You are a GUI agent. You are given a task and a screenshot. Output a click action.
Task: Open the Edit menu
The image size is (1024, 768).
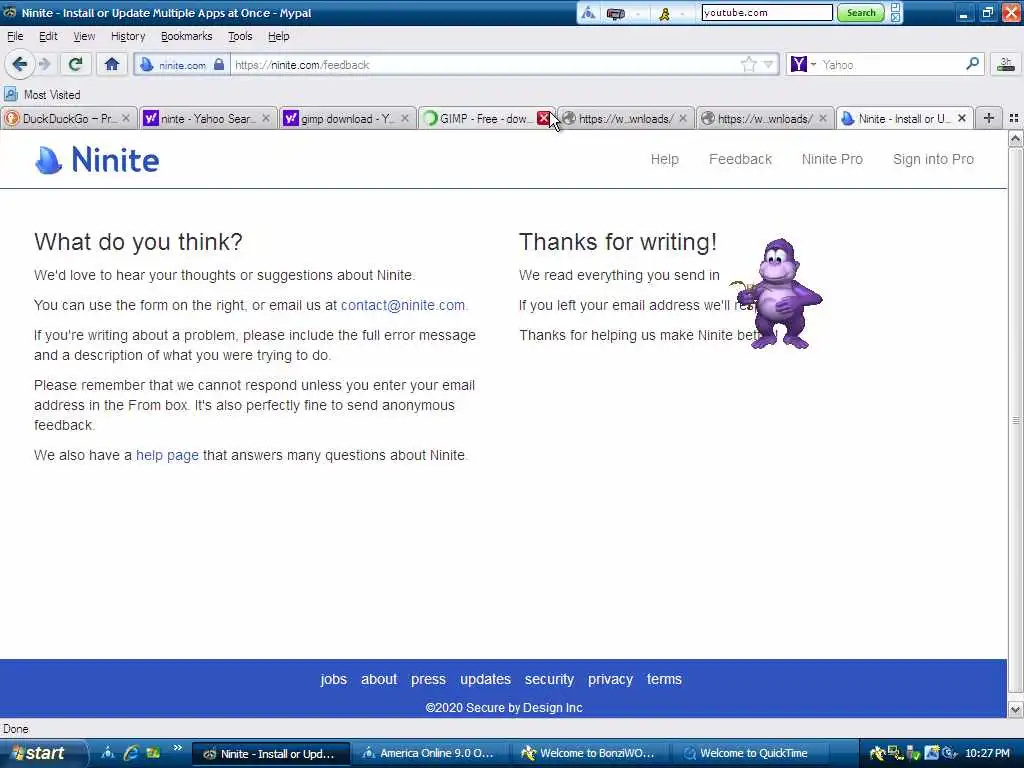48,36
